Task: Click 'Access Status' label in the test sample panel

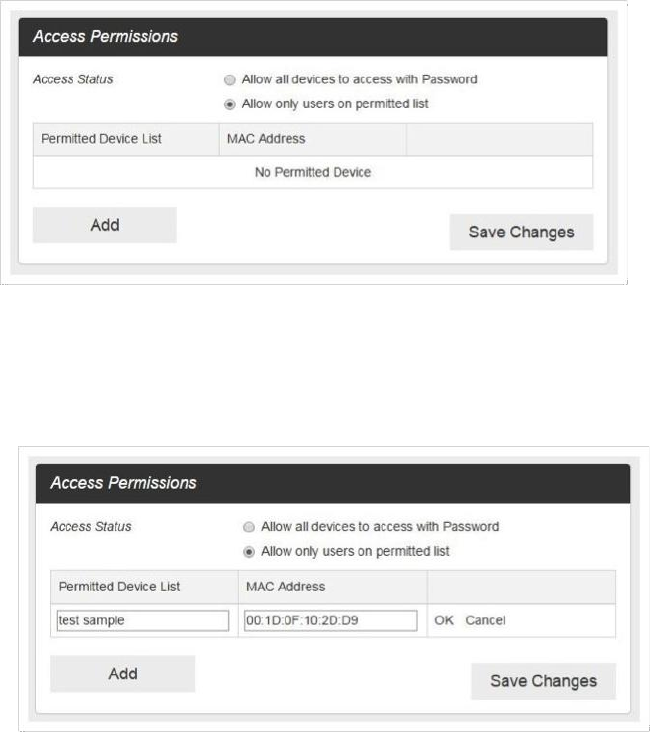Action: tap(91, 527)
